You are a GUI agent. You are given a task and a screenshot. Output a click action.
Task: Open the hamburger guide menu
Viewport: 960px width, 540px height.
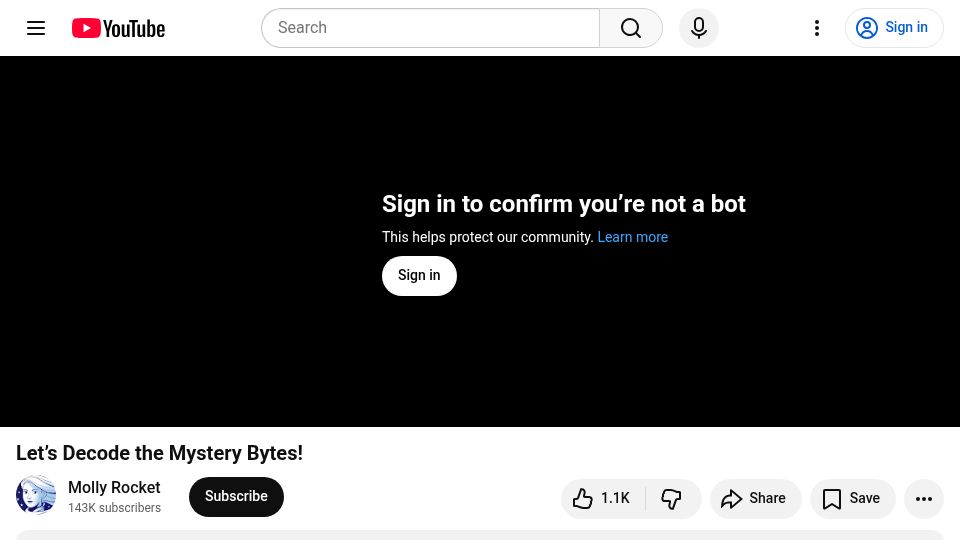click(x=36, y=28)
